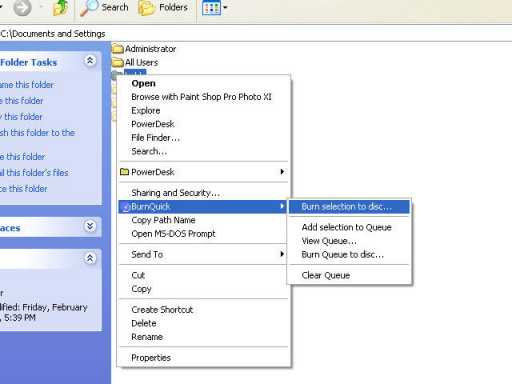512x384 pixels.
Task: Click the Folders toolbar icon
Action: (146, 8)
